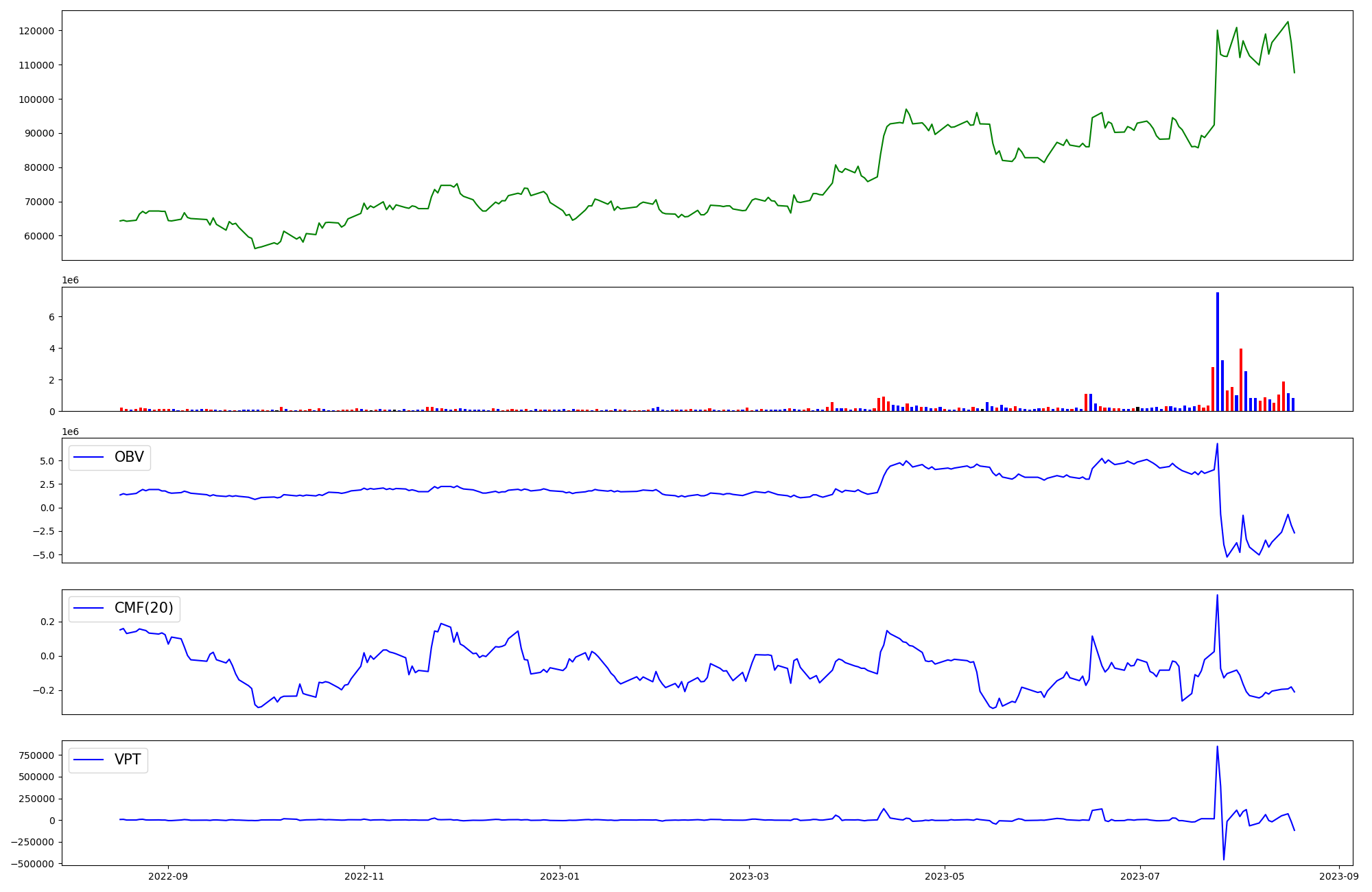Select the 2022-09 date tick label
This screenshot has height=892, width=1372.
[168, 876]
